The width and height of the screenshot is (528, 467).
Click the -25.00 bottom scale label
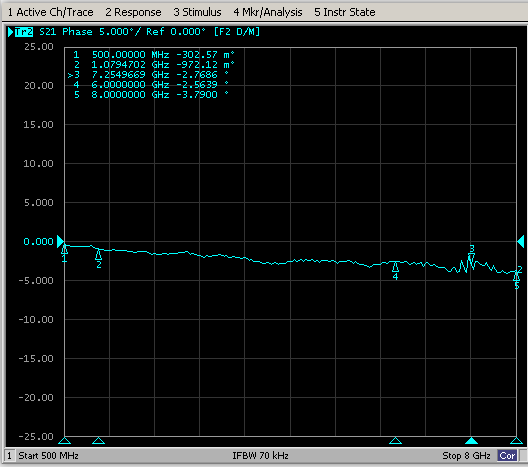pyautogui.click(x=36, y=436)
